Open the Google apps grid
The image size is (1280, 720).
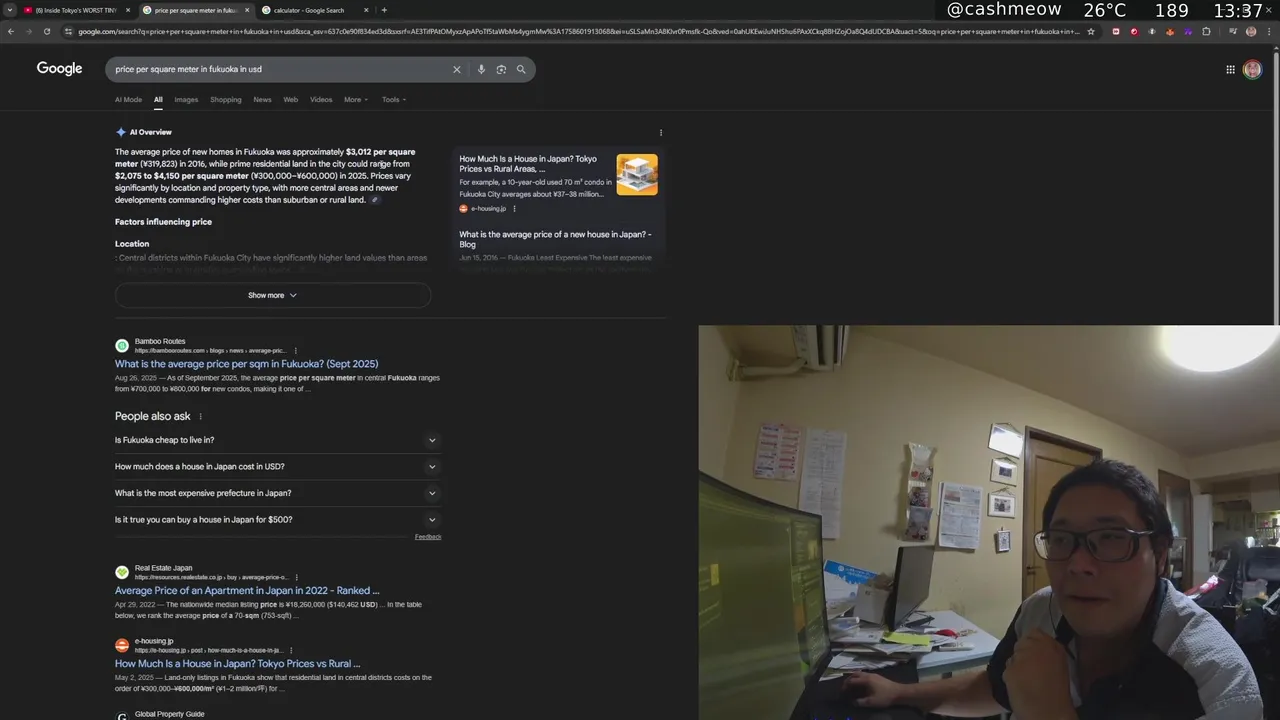pos(1230,69)
